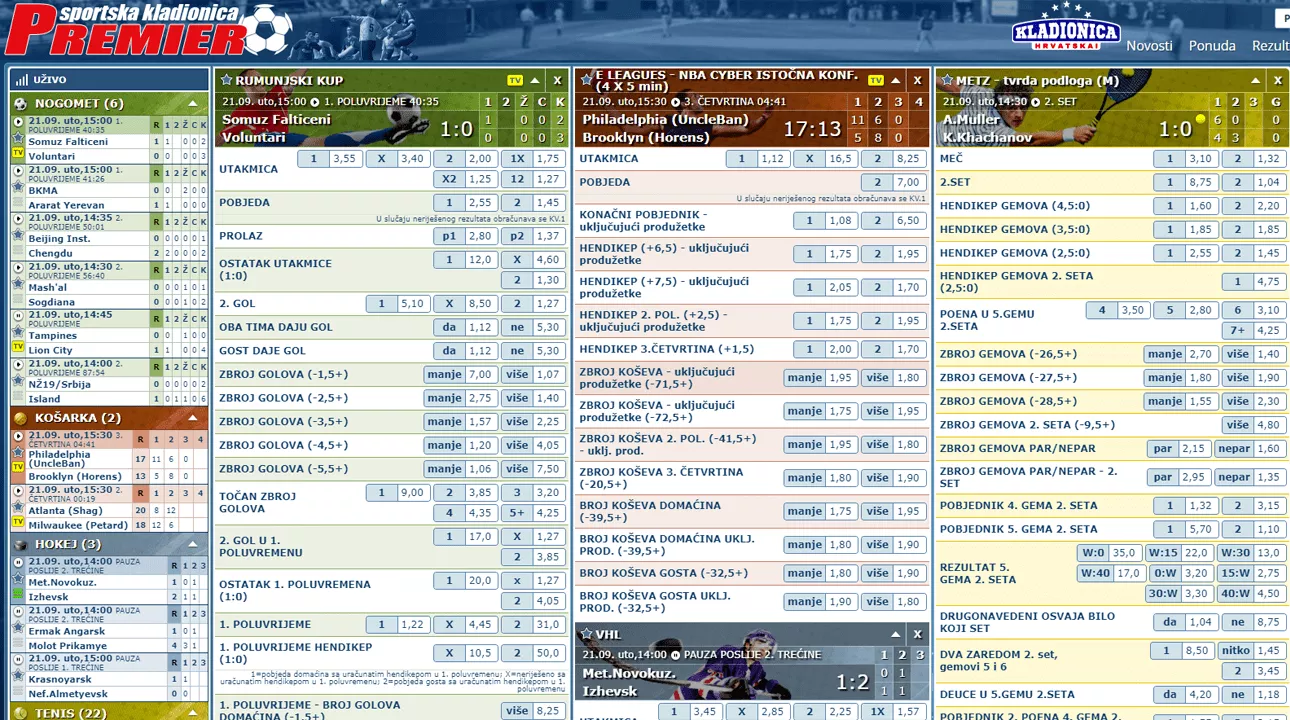Image resolution: width=1290 pixels, height=720 pixels.
Task: Click TV icon in NBA Cyber panel header
Action: (875, 80)
